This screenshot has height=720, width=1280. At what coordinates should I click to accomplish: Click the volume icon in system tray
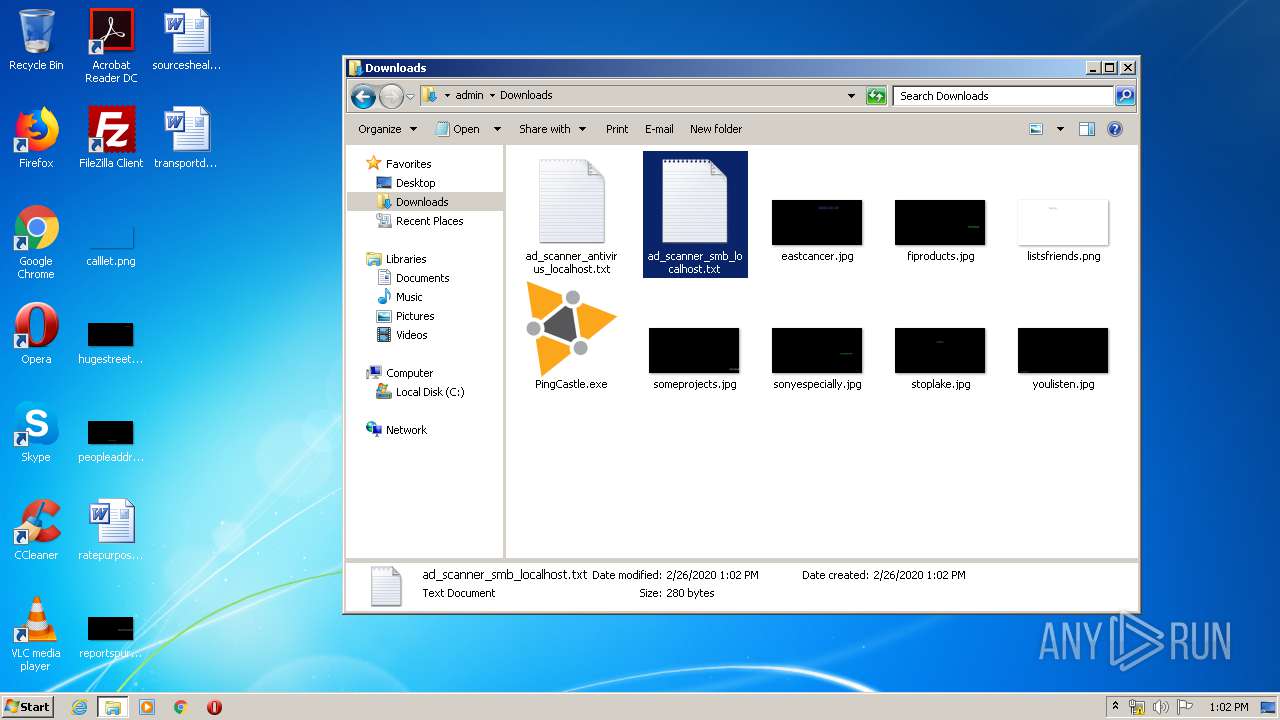tap(1160, 707)
